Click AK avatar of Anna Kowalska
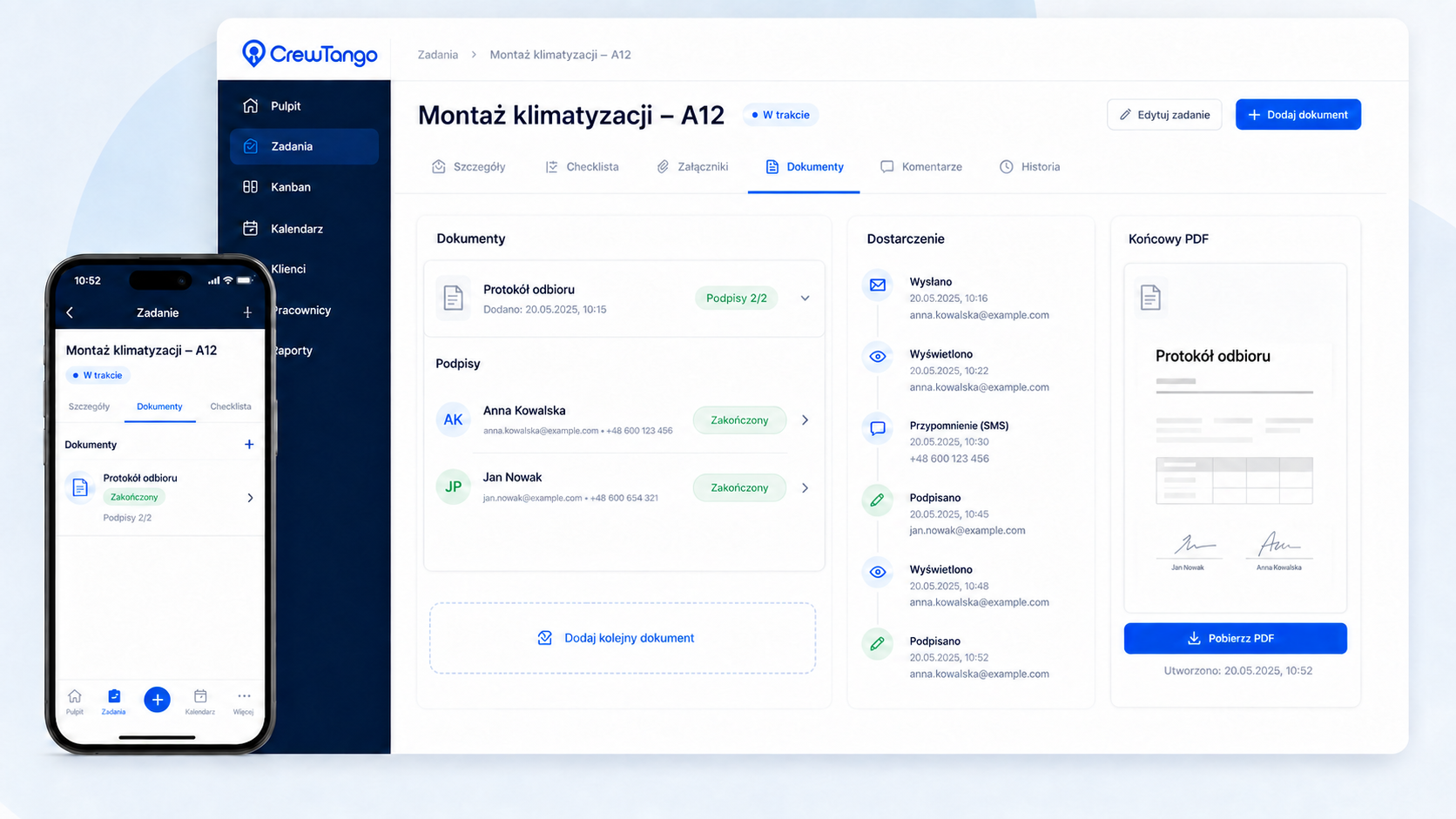This screenshot has height=819, width=1456. (453, 420)
